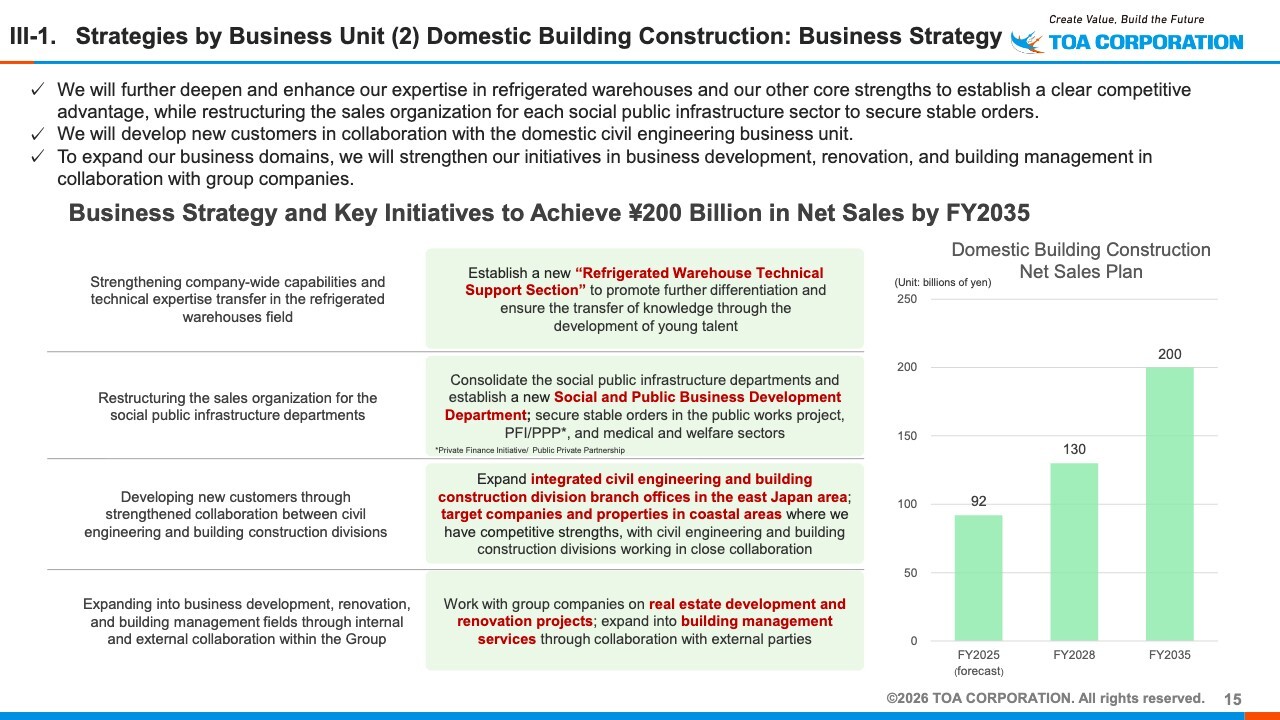Click "Create Value, Build the Future" tagline

coord(1126,19)
